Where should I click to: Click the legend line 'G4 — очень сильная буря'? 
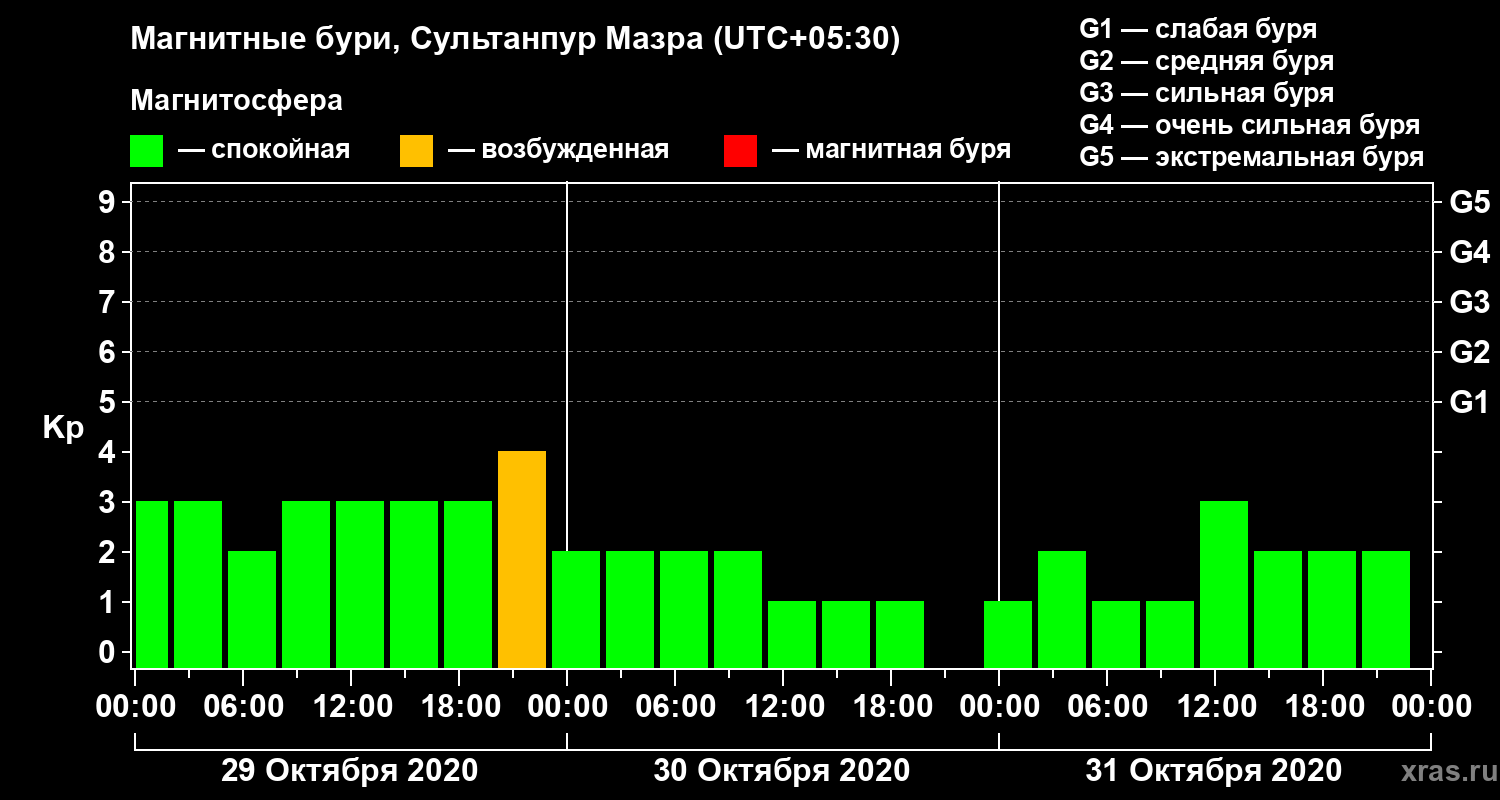1250,125
